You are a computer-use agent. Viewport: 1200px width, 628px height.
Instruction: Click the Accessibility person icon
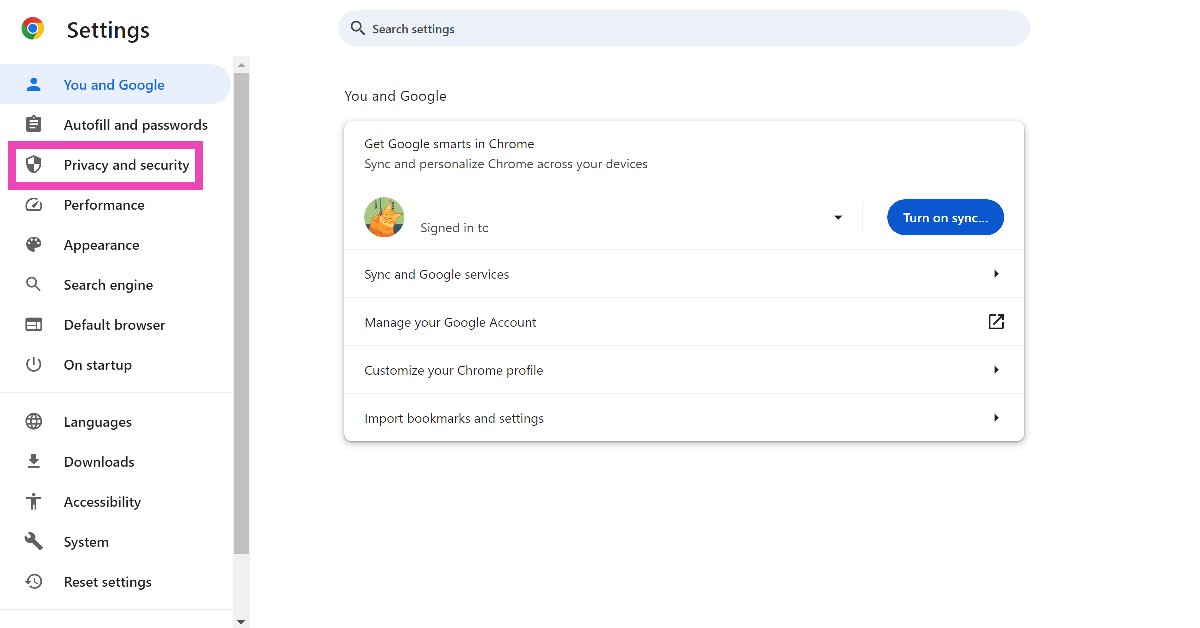coord(34,502)
